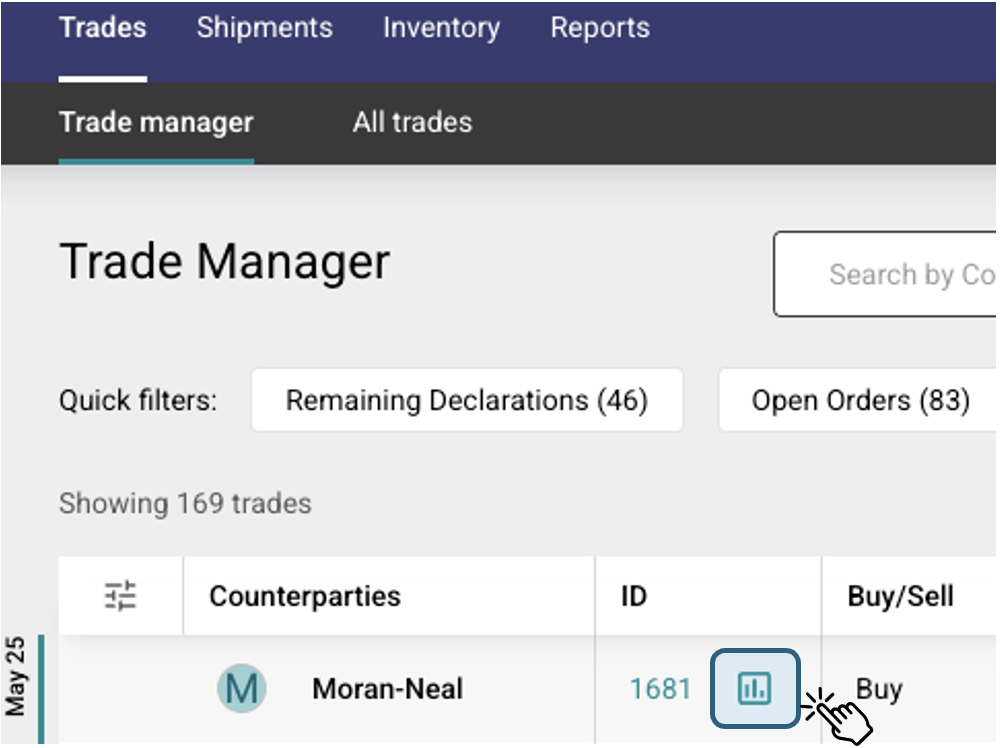Open the bar chart icon beside trade 1681
1000x748 pixels.
pyautogui.click(x=757, y=688)
